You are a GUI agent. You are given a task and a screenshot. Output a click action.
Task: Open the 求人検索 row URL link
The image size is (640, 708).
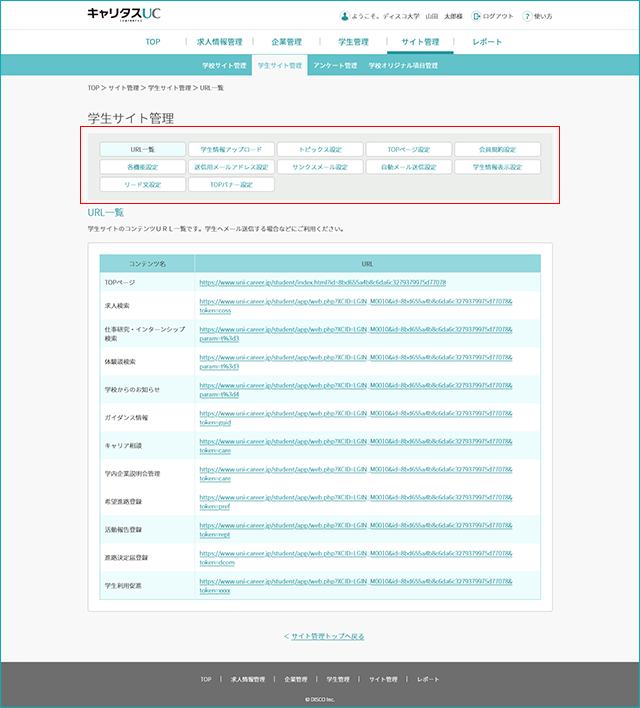point(356,306)
